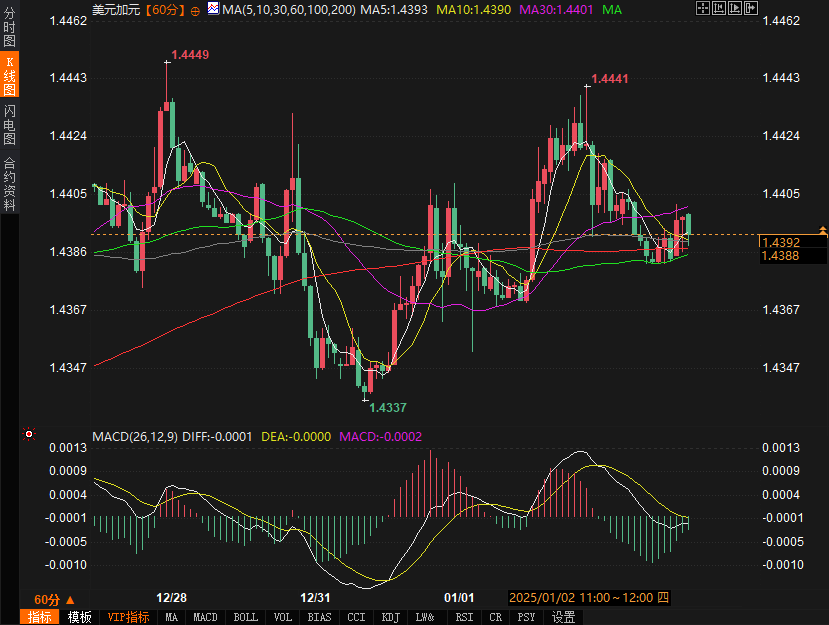Apply the BOLL indicator
Screen dimensions: 829x625
[245, 617]
